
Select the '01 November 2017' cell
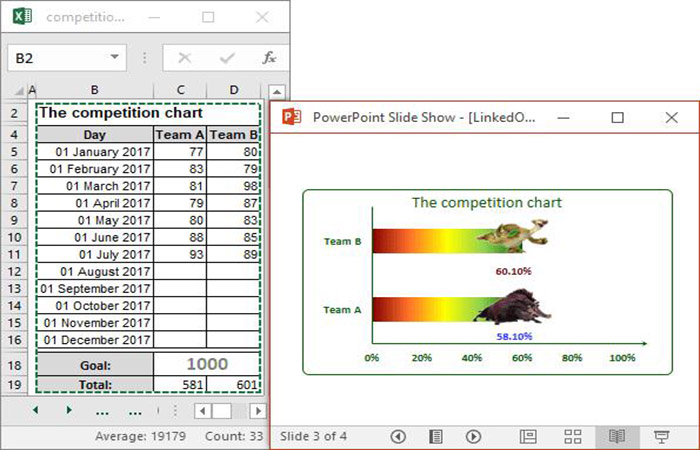(x=95, y=323)
